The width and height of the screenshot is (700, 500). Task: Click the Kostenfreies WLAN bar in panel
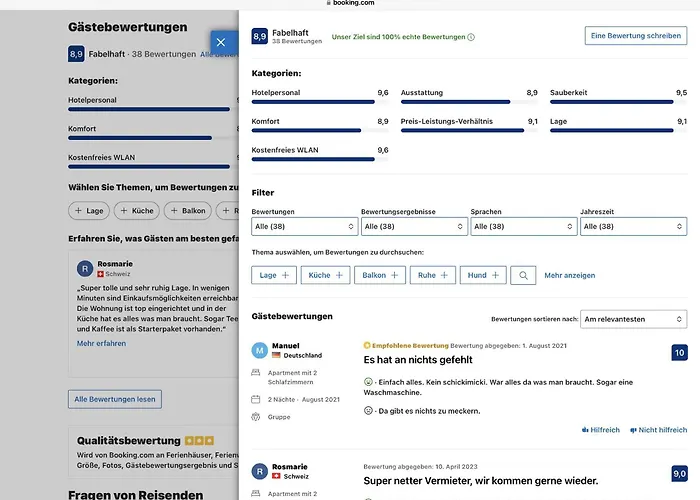[x=320, y=159]
